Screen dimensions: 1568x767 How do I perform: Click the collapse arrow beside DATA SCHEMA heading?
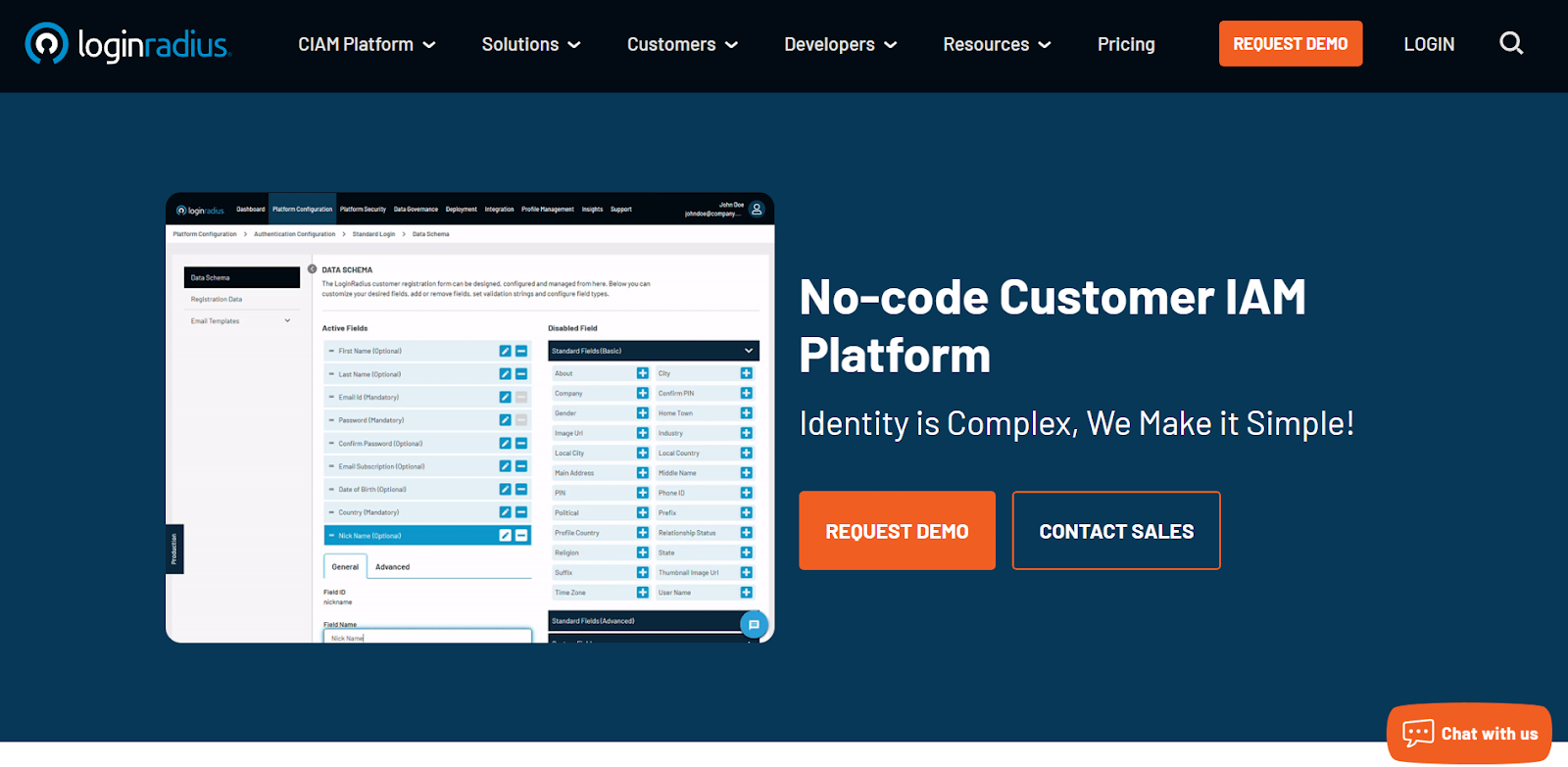click(x=313, y=268)
